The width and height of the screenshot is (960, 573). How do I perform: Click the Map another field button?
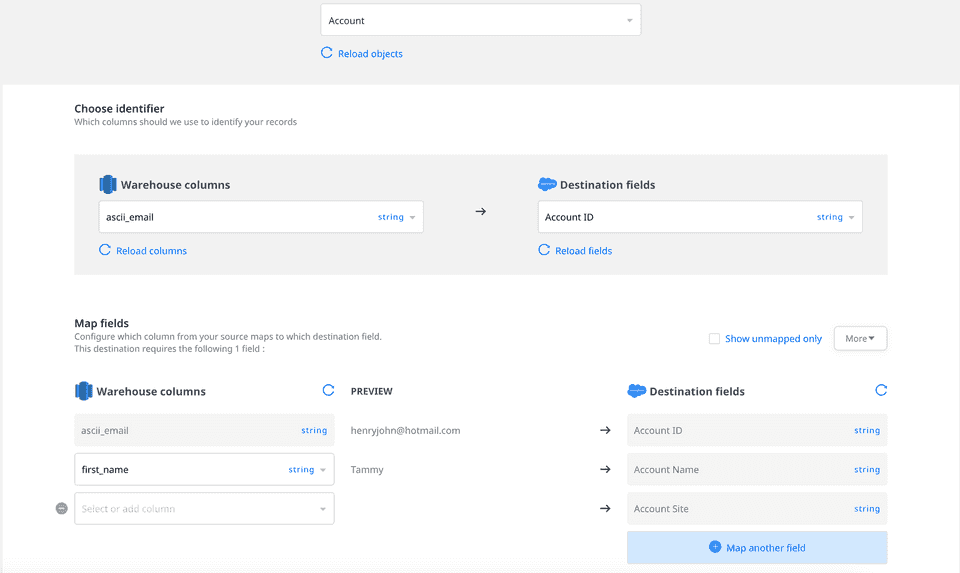(757, 547)
